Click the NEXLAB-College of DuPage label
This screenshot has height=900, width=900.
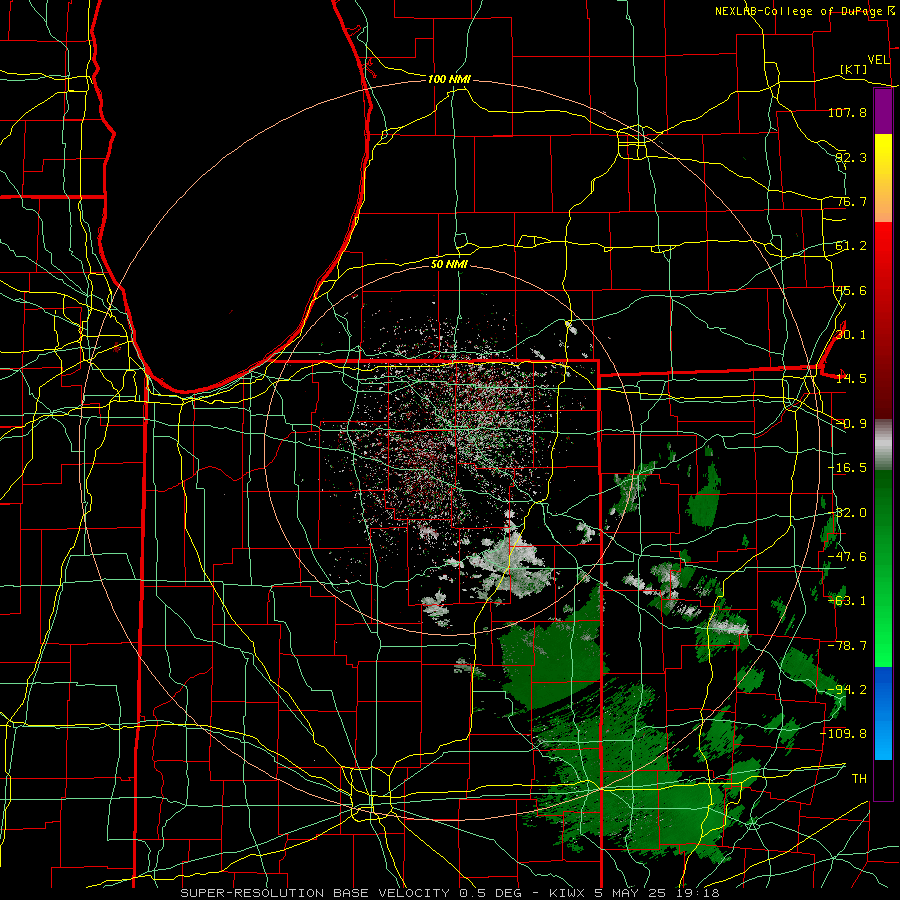[x=800, y=11]
